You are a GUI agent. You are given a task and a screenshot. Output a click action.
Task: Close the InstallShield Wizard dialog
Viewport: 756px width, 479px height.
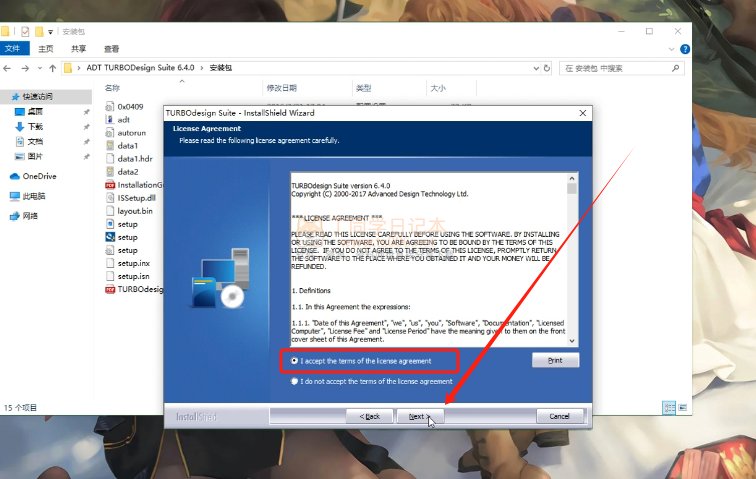coord(582,113)
